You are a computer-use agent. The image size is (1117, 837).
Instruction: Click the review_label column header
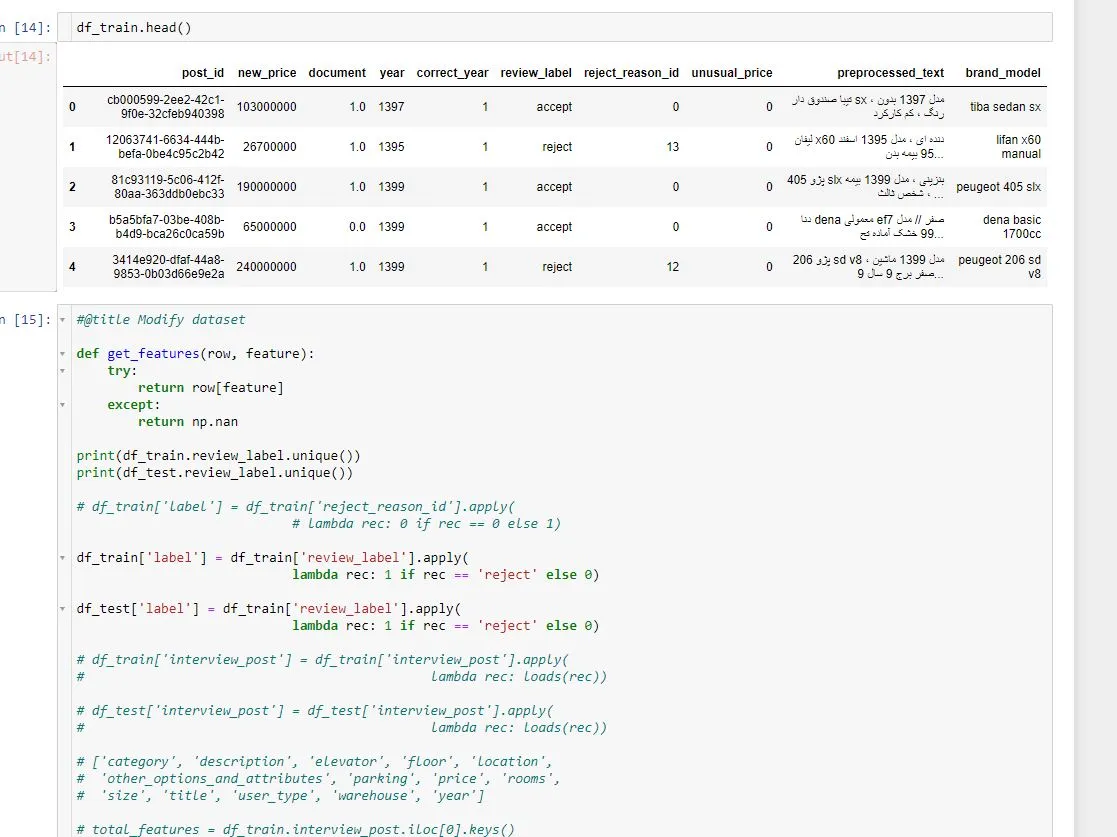536,73
